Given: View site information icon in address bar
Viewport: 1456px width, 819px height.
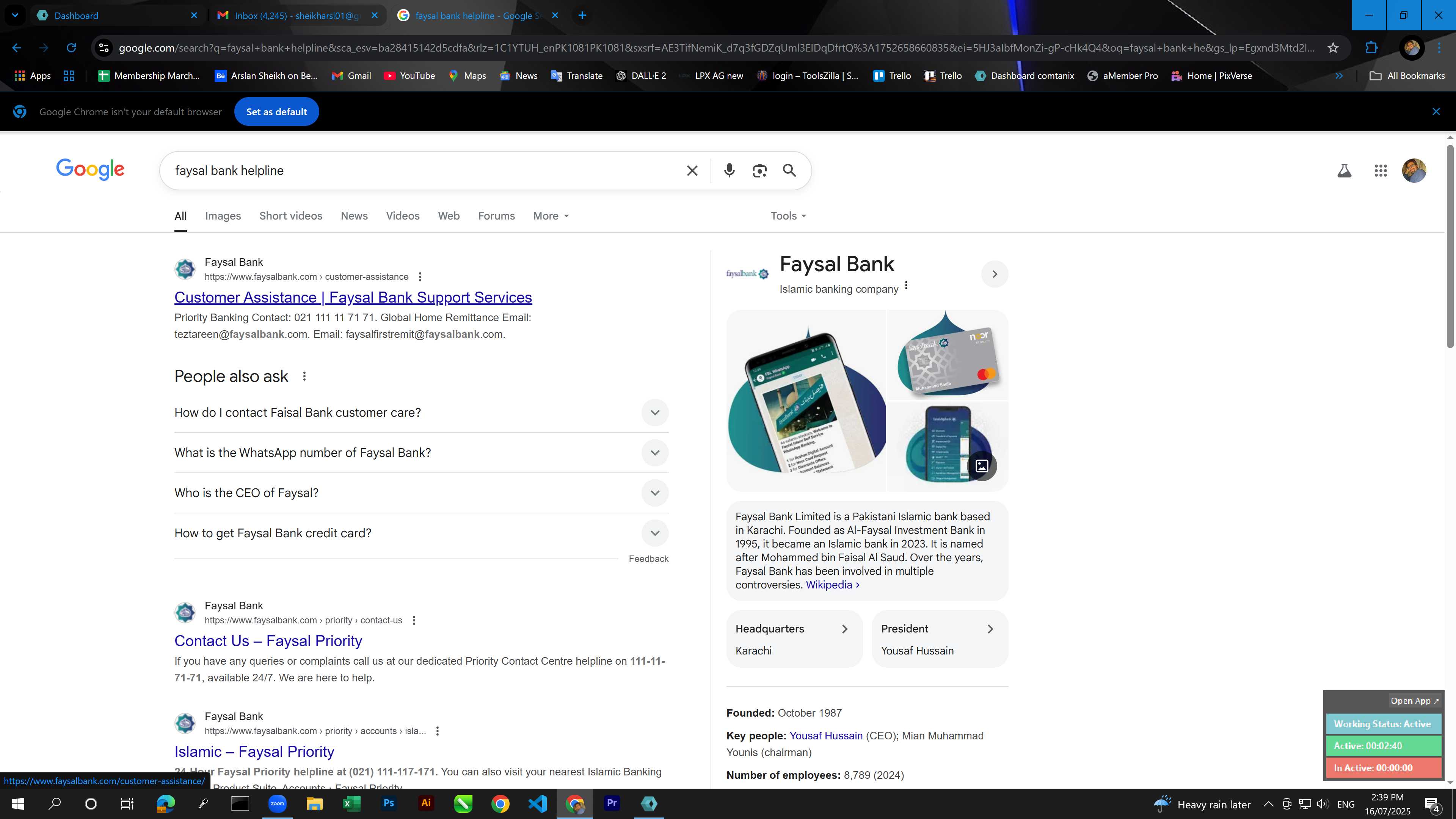Looking at the screenshot, I should (x=104, y=48).
